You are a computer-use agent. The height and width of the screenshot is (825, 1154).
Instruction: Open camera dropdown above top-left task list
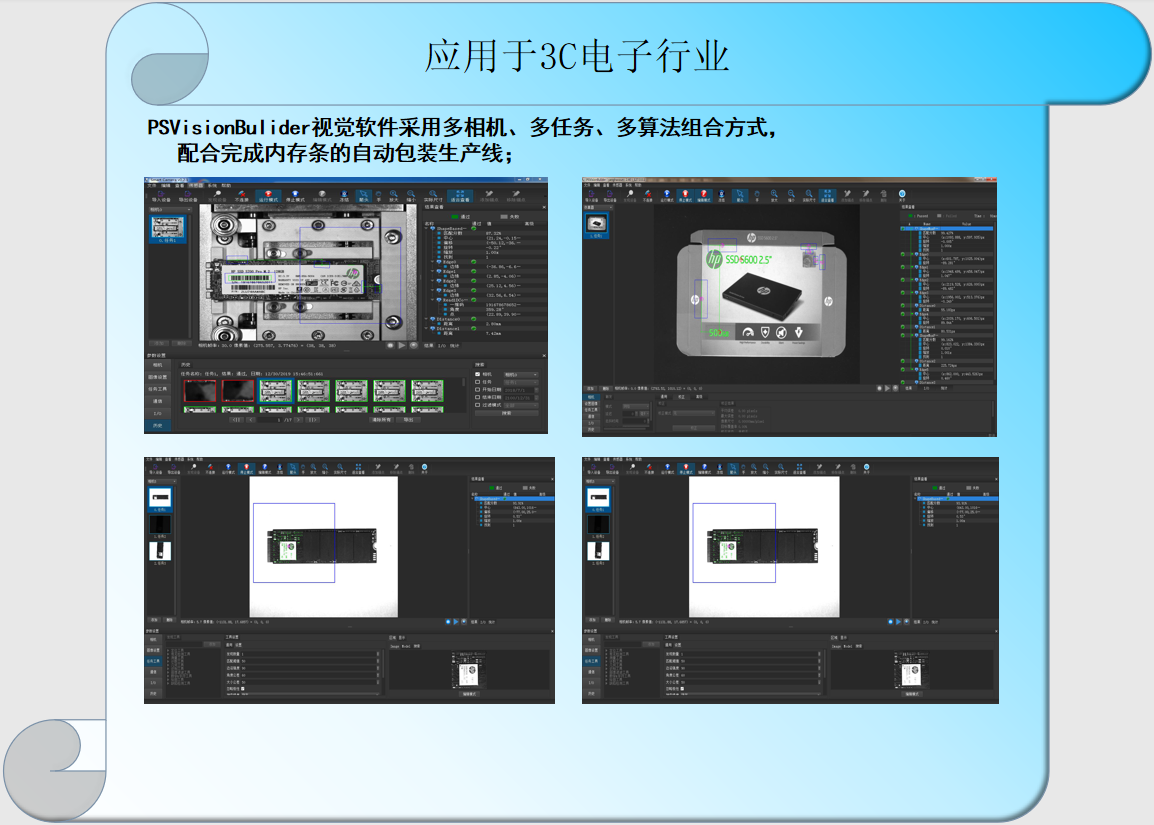coord(170,210)
